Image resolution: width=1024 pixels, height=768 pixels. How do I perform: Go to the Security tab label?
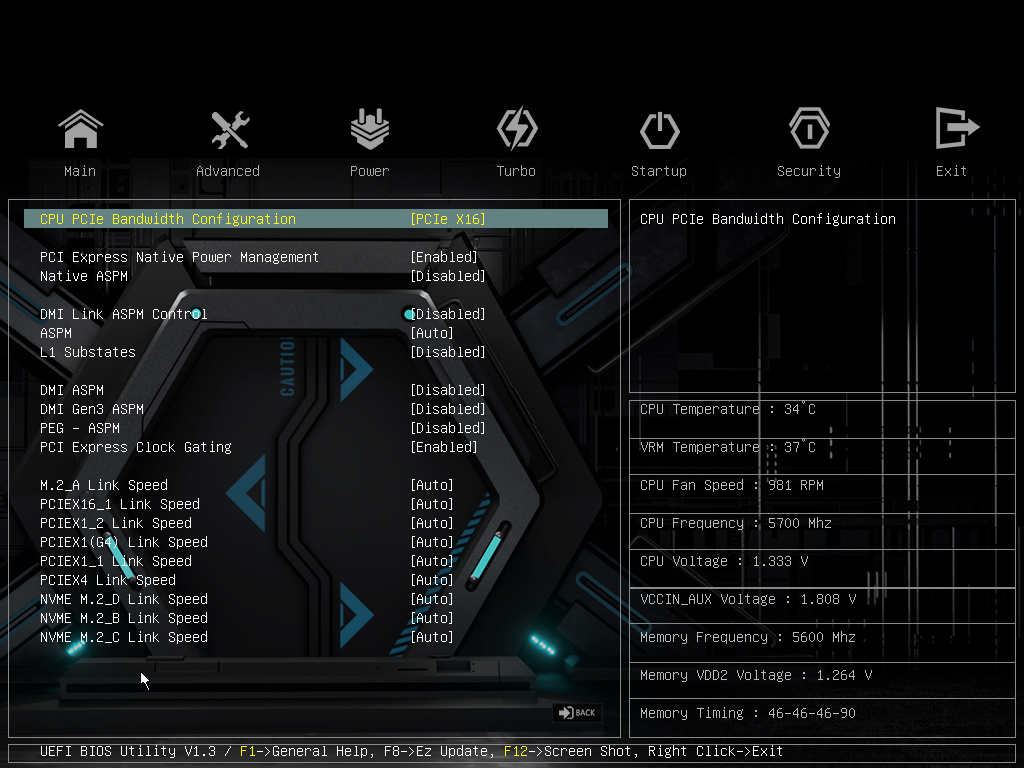click(809, 171)
